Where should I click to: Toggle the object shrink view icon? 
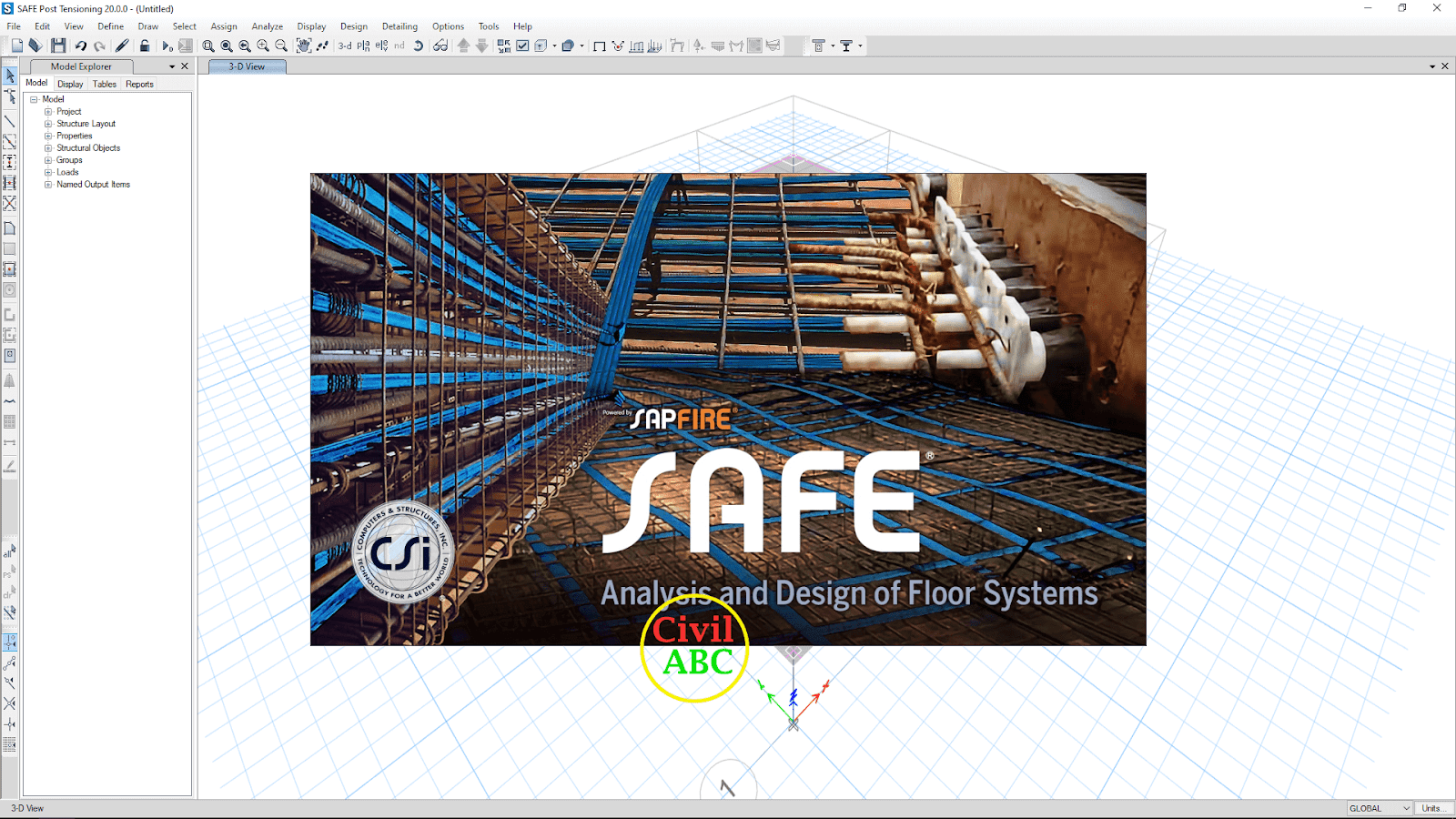click(x=504, y=45)
